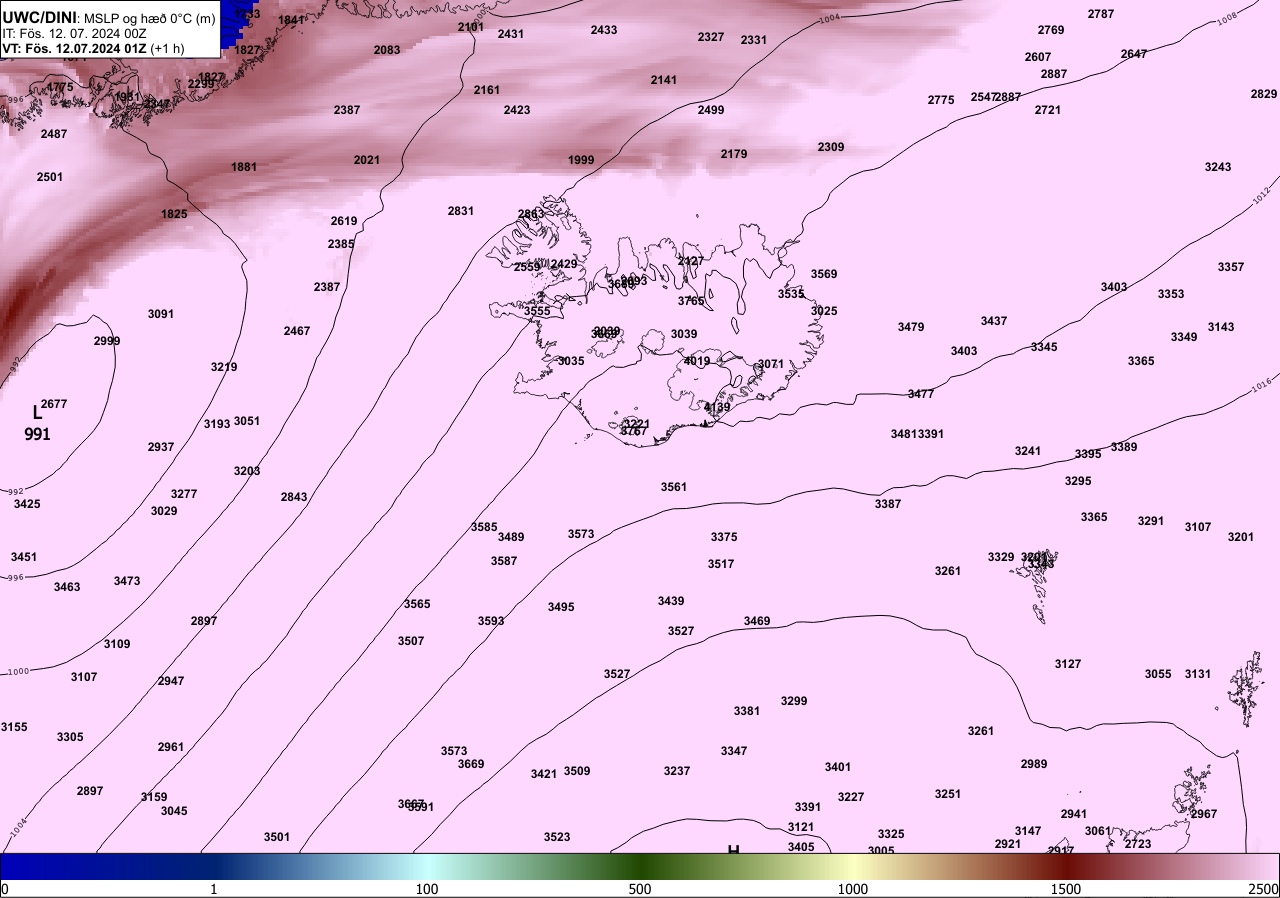Click the 2309 height value
The image size is (1280, 898).
pyautogui.click(x=831, y=147)
